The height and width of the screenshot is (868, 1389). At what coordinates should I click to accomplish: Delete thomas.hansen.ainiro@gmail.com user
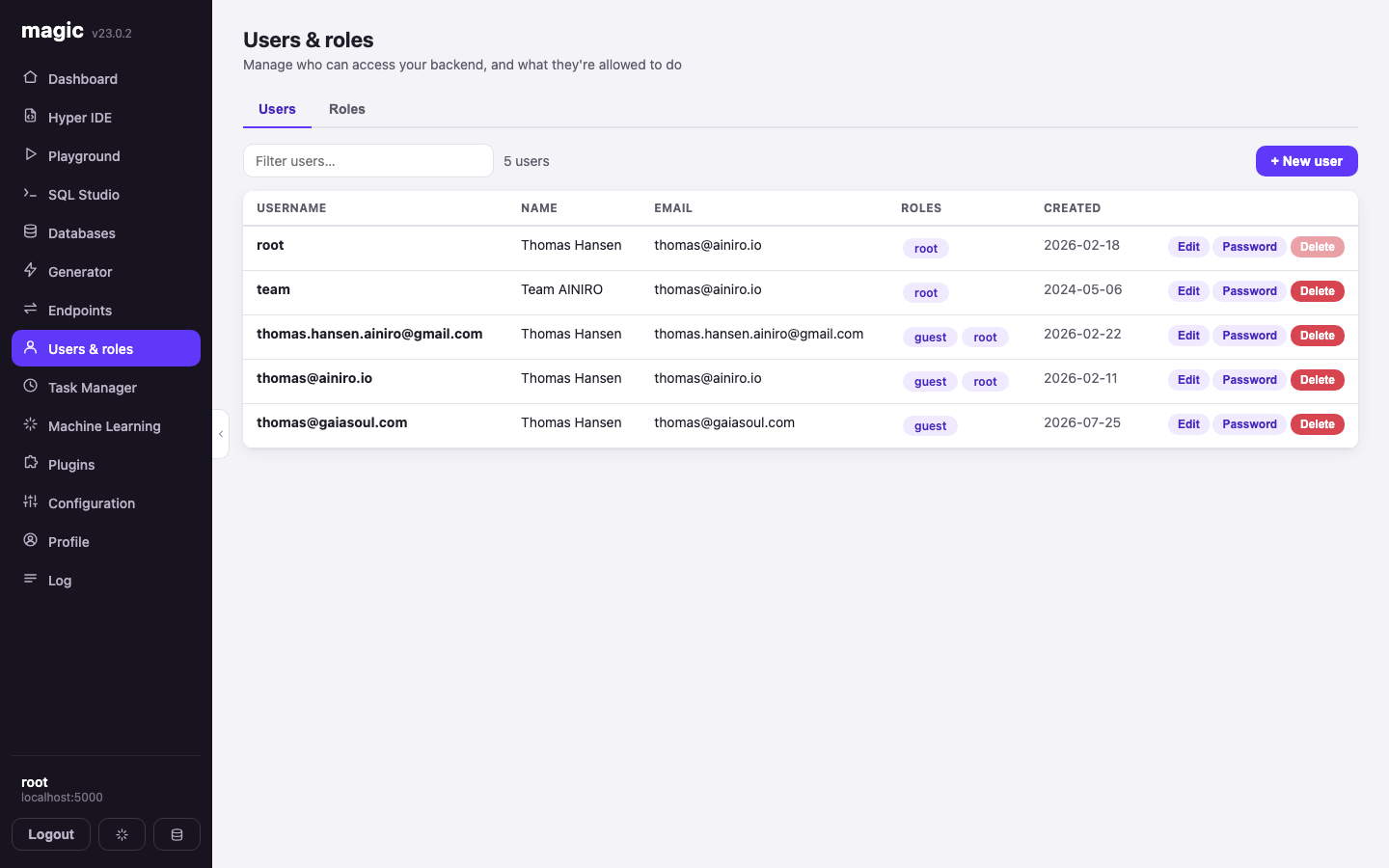tap(1317, 336)
